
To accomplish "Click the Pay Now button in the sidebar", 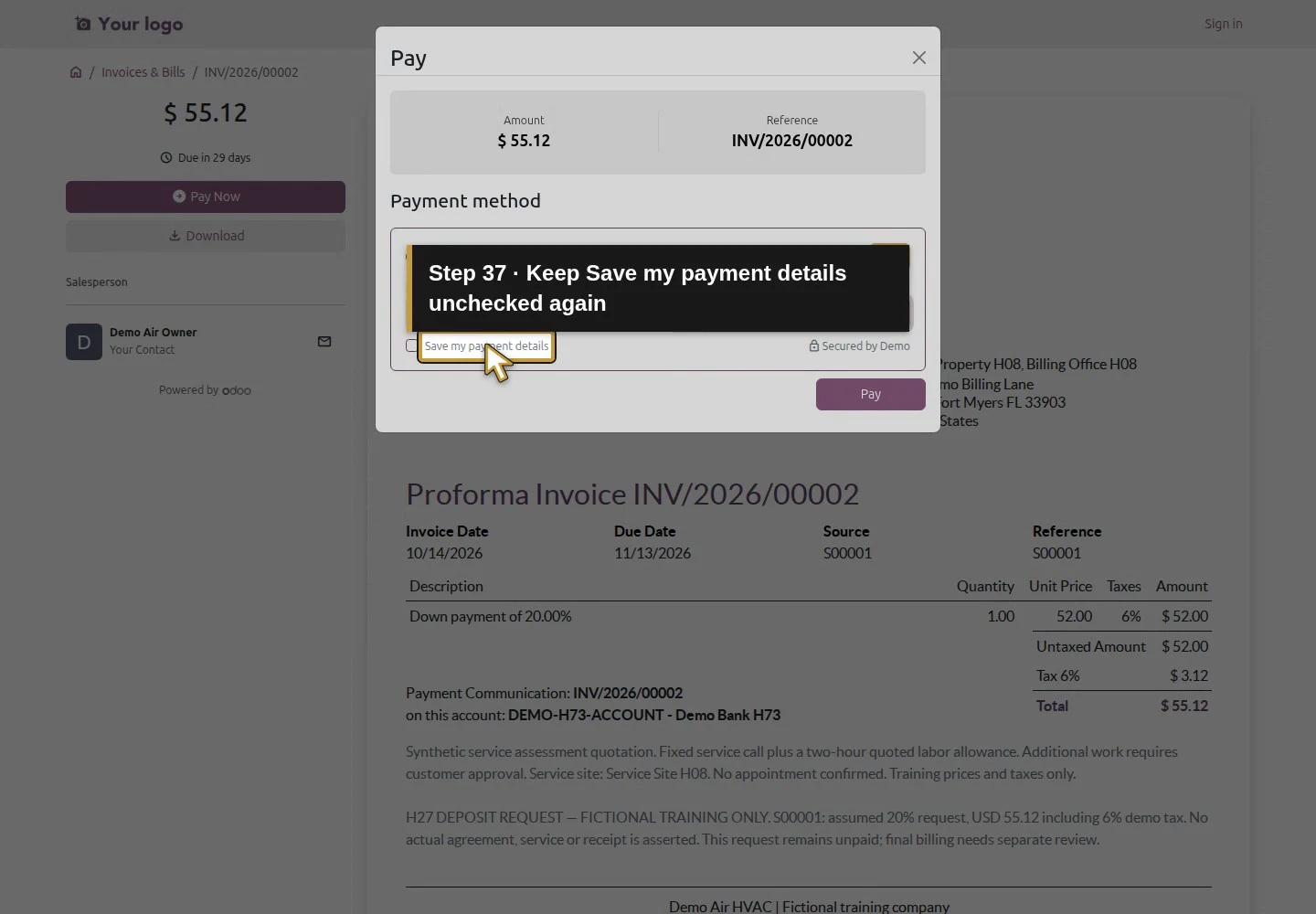I will coord(206,197).
